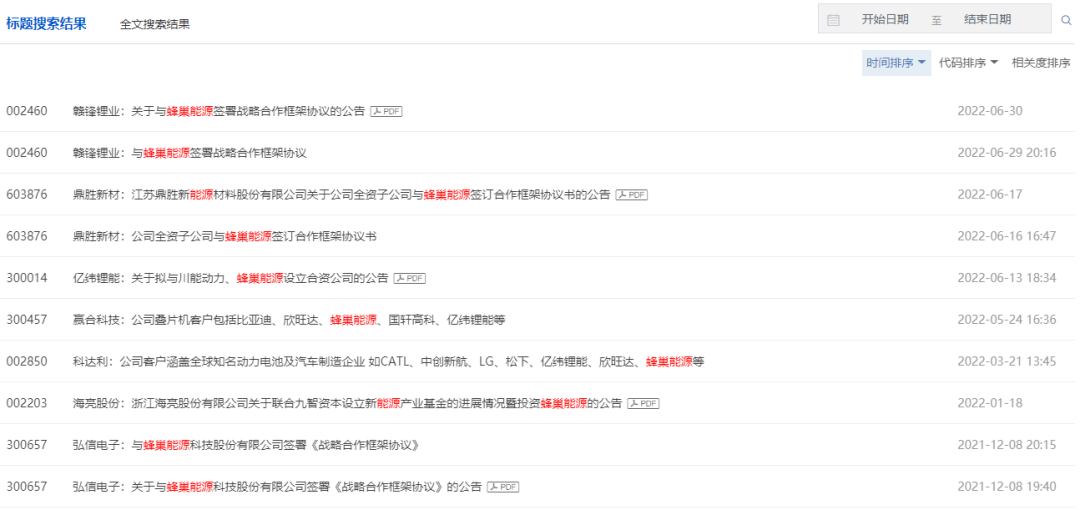1080x510 pixels.
Task: Click the date 2022-06-30
Action: (x=990, y=111)
